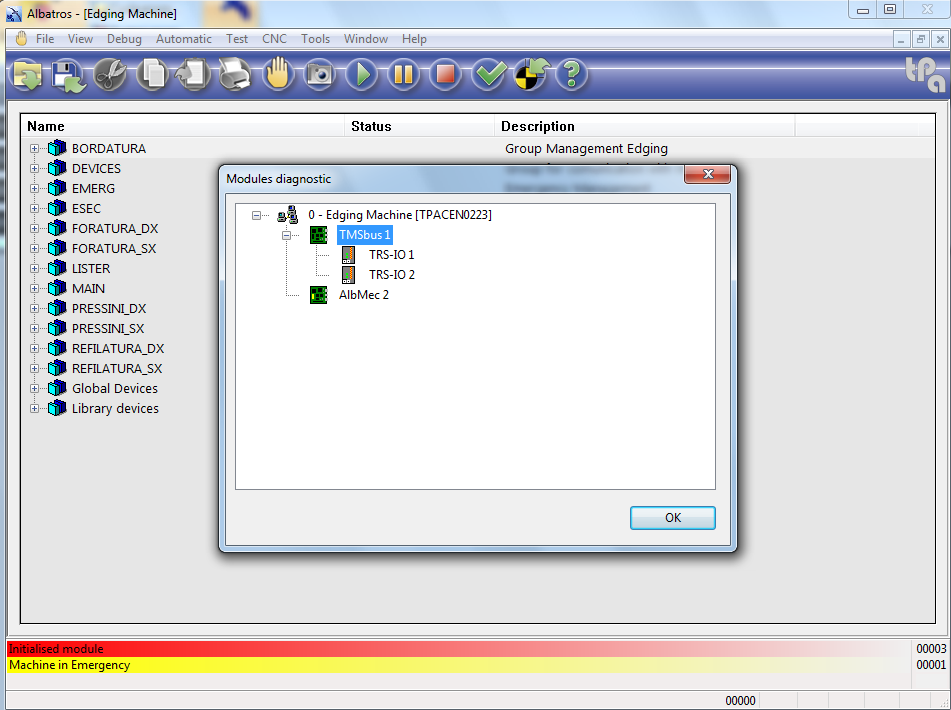Expand the EMERG group node
This screenshot has width=951, height=710.
35,189
